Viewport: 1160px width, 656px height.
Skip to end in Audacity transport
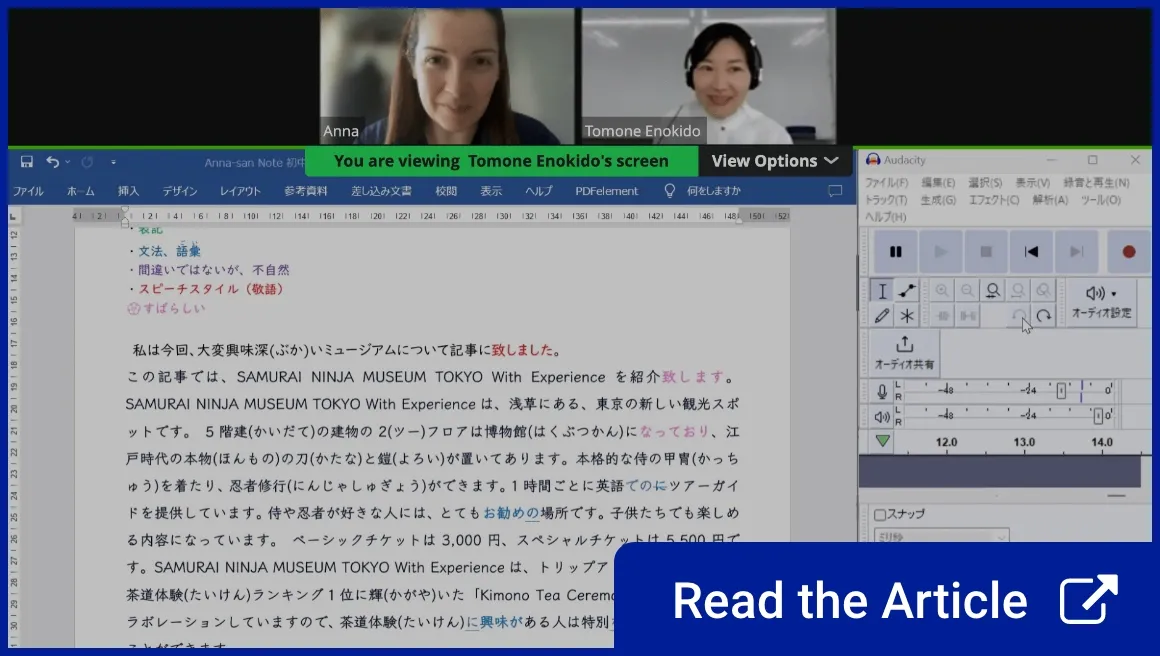[1076, 251]
